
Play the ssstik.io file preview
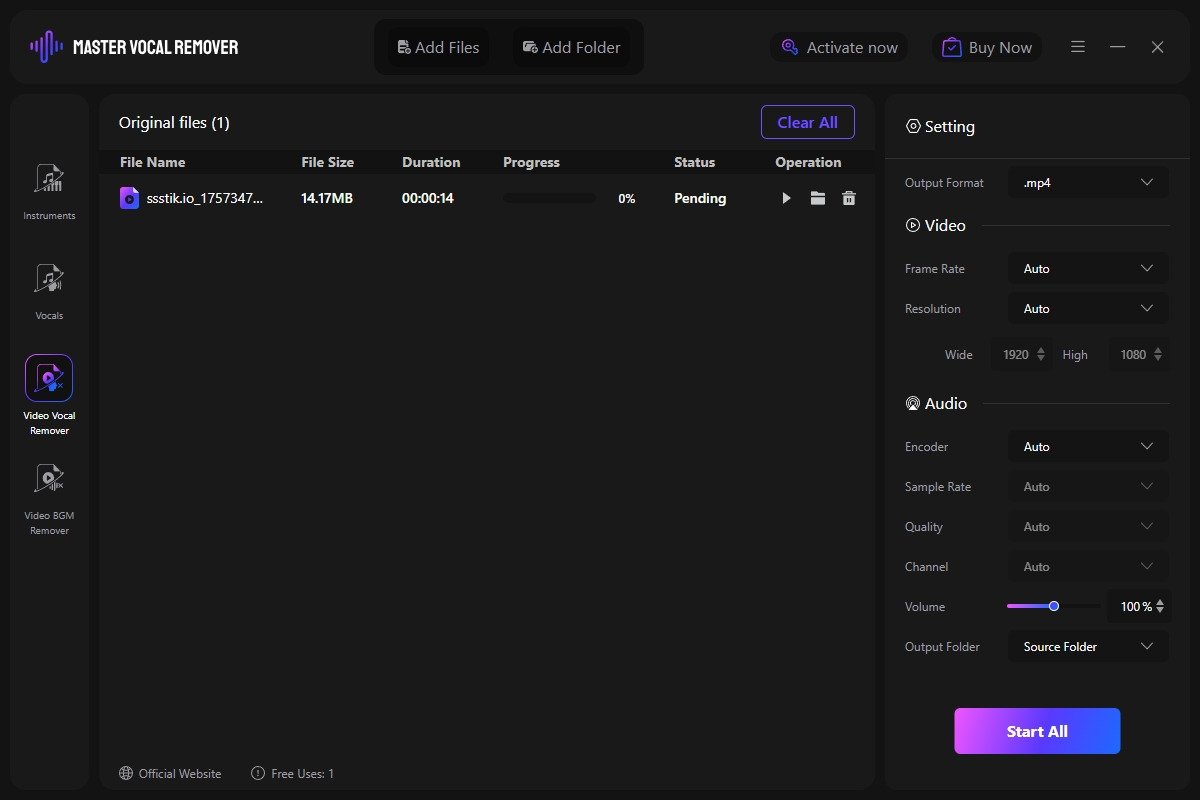786,199
